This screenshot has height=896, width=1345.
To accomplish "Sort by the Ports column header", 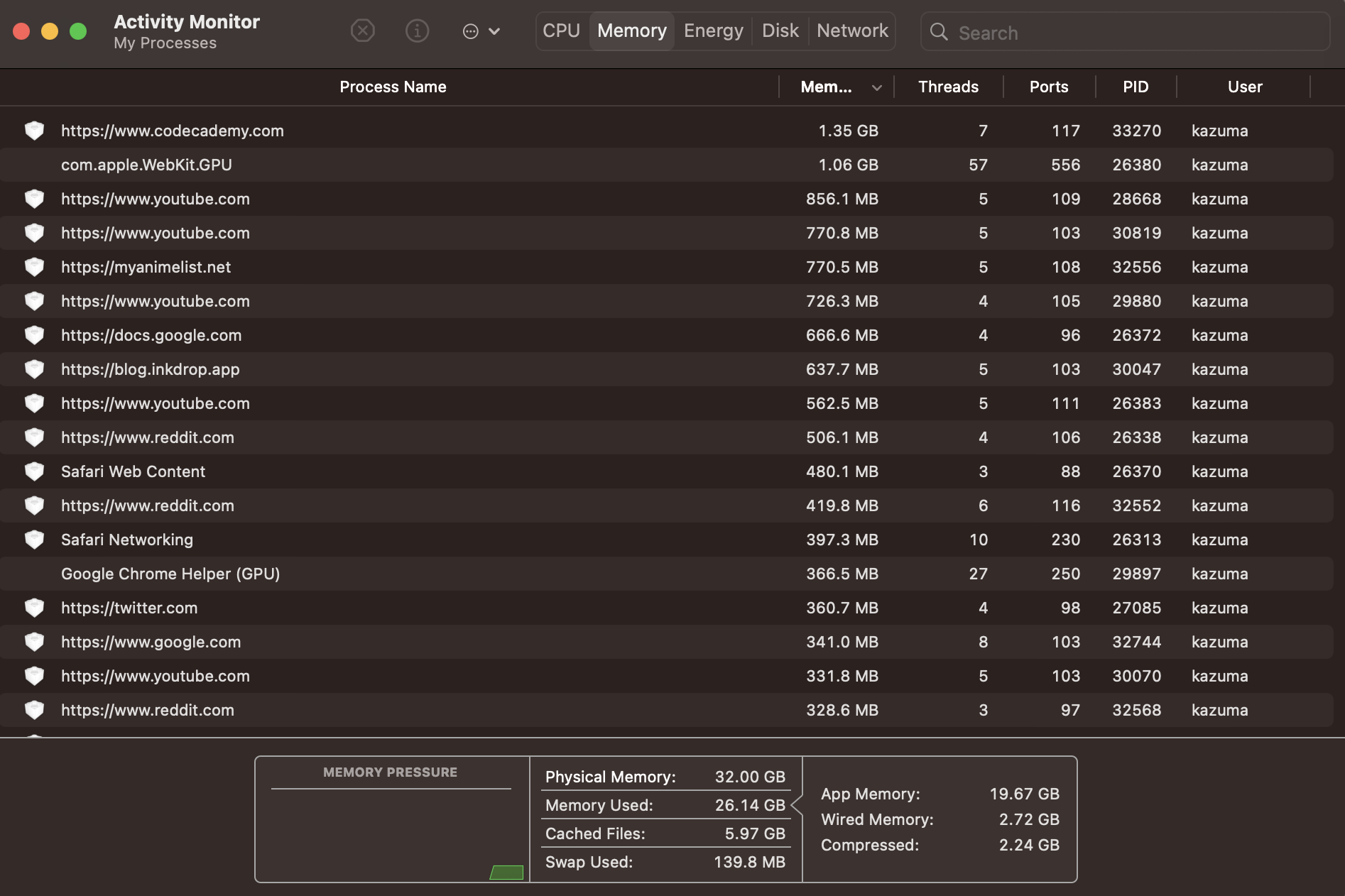I will [1049, 87].
